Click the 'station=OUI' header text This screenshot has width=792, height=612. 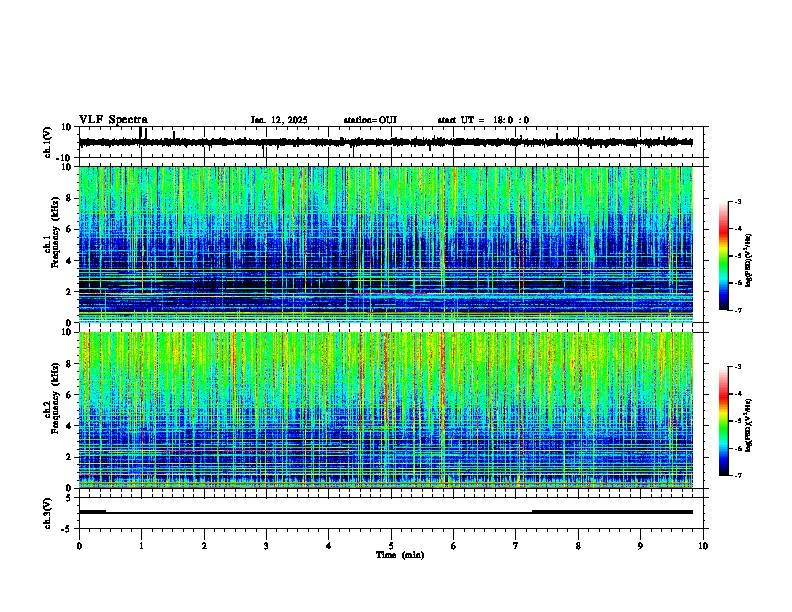[370, 120]
